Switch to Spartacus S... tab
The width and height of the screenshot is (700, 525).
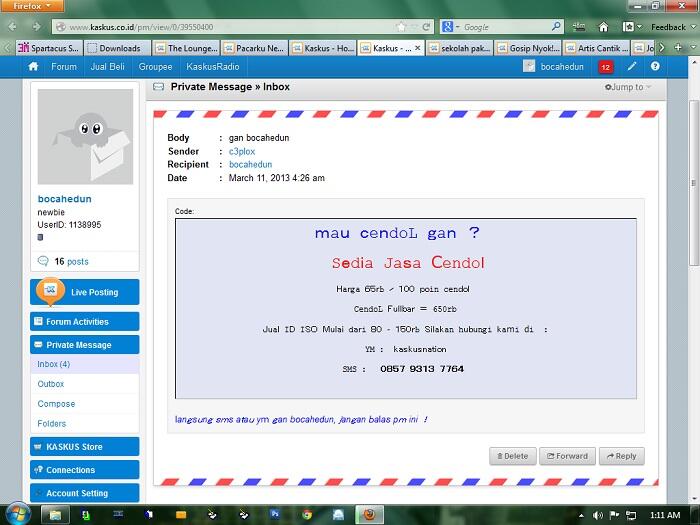click(49, 48)
